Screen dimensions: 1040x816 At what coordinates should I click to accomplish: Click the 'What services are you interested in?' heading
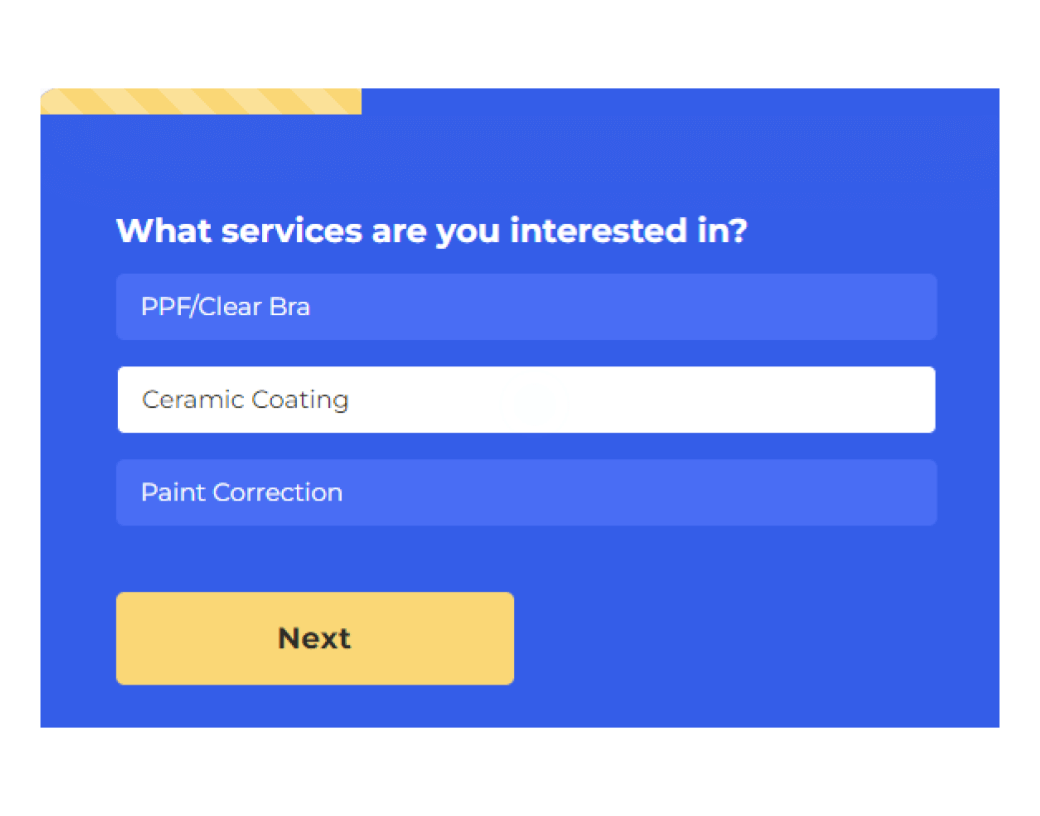coord(431,231)
